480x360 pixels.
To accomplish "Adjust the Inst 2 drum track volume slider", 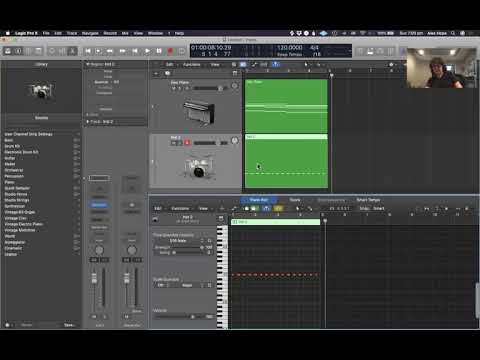I will click(211, 143).
